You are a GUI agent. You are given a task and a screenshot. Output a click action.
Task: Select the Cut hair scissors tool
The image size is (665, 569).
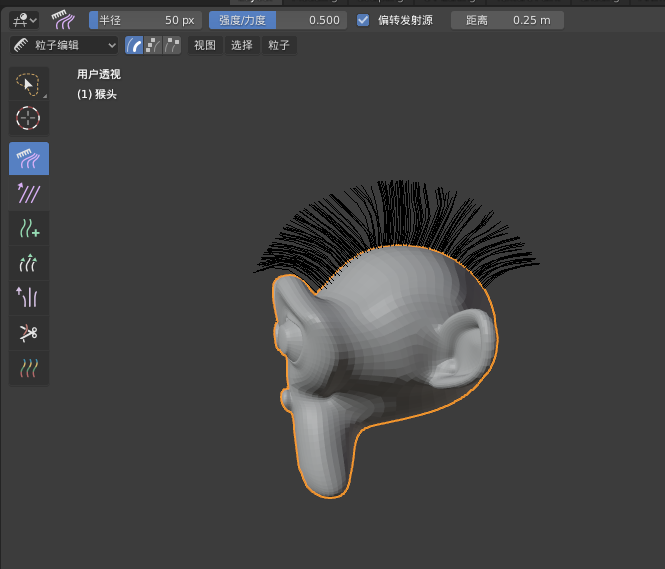coord(29,333)
